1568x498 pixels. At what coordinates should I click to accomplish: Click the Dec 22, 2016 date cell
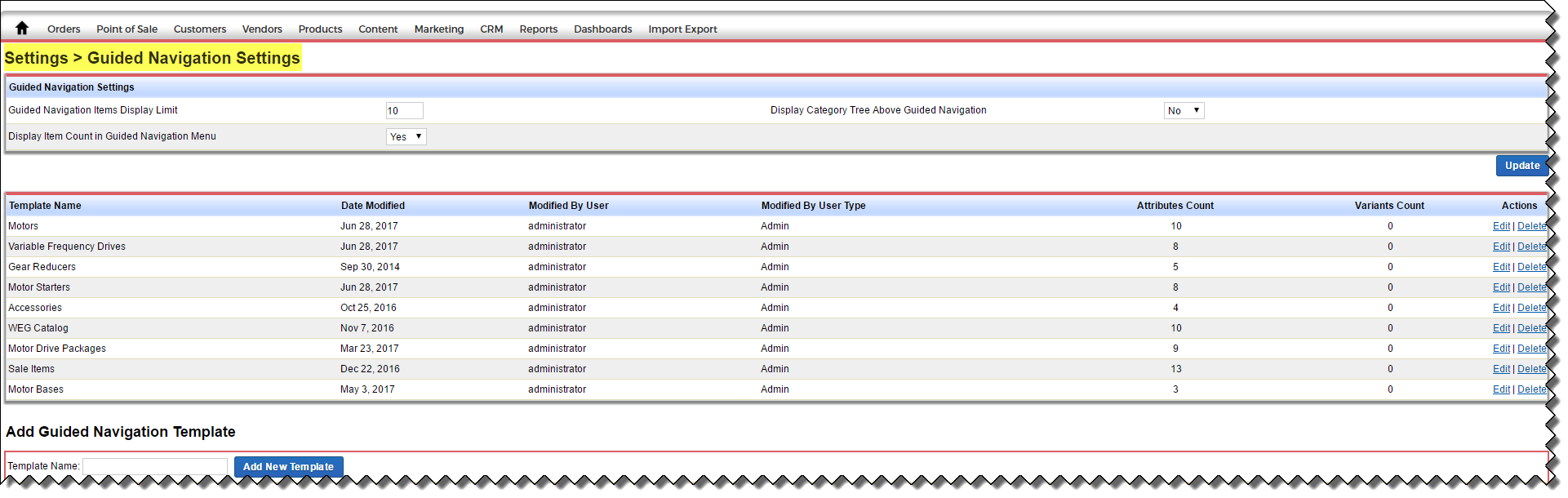pyautogui.click(x=370, y=369)
